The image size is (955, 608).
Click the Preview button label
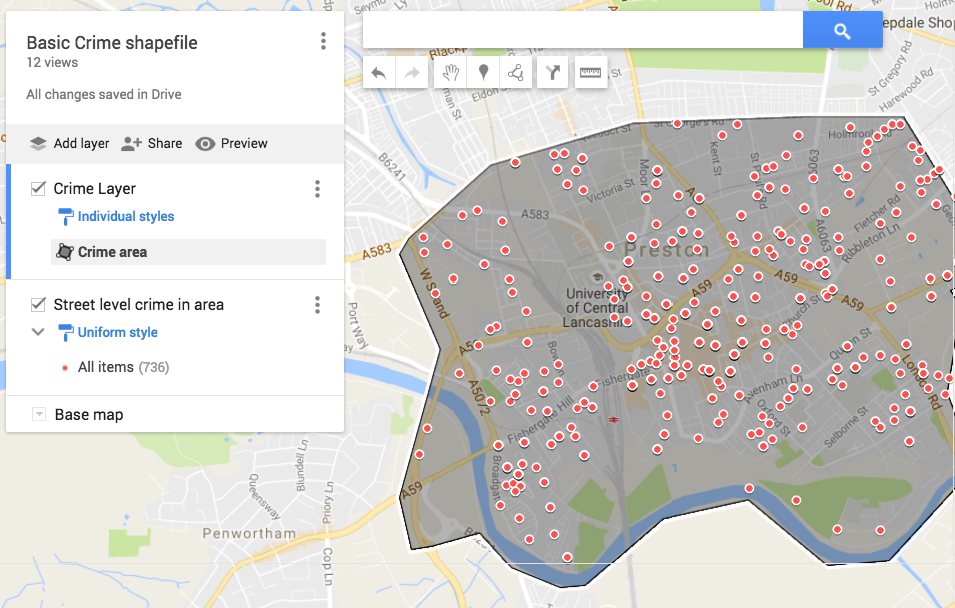tap(244, 143)
